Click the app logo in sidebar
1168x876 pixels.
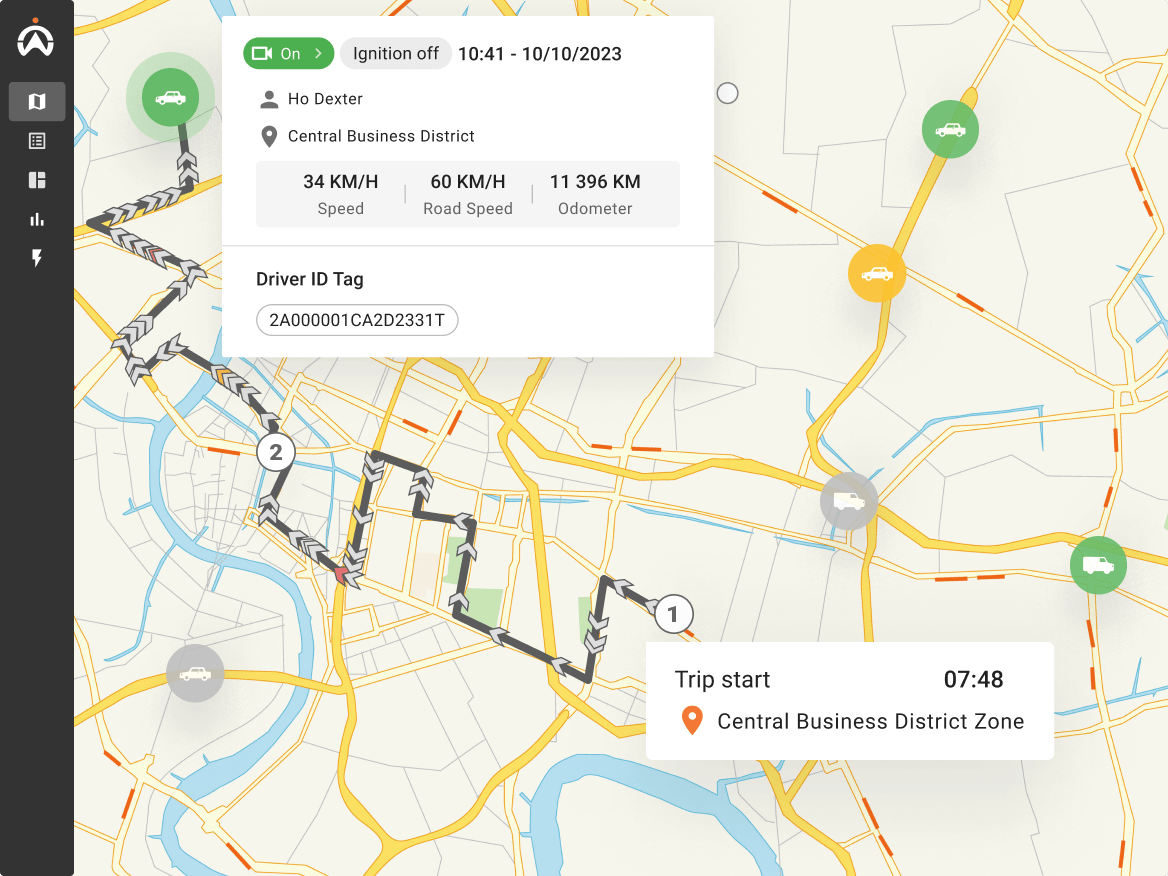[36, 39]
